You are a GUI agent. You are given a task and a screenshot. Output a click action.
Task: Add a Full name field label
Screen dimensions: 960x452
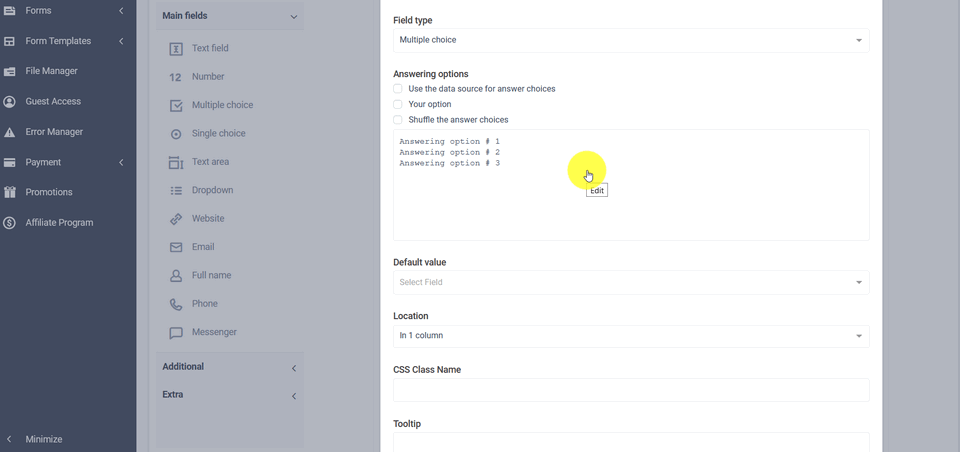(211, 276)
